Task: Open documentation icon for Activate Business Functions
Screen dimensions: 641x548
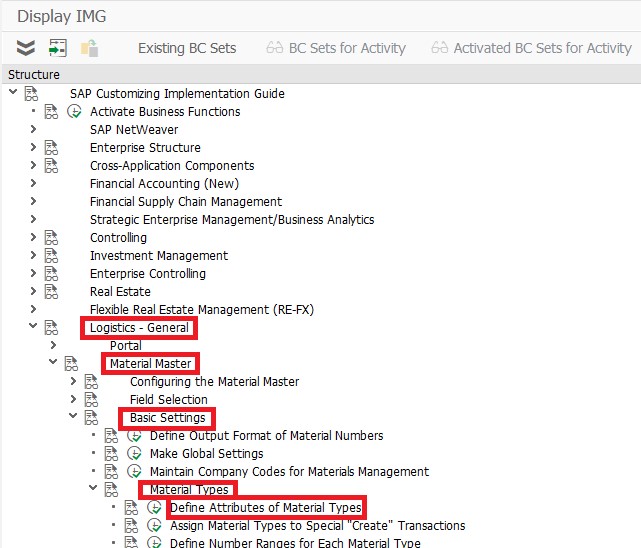Action: pos(51,112)
